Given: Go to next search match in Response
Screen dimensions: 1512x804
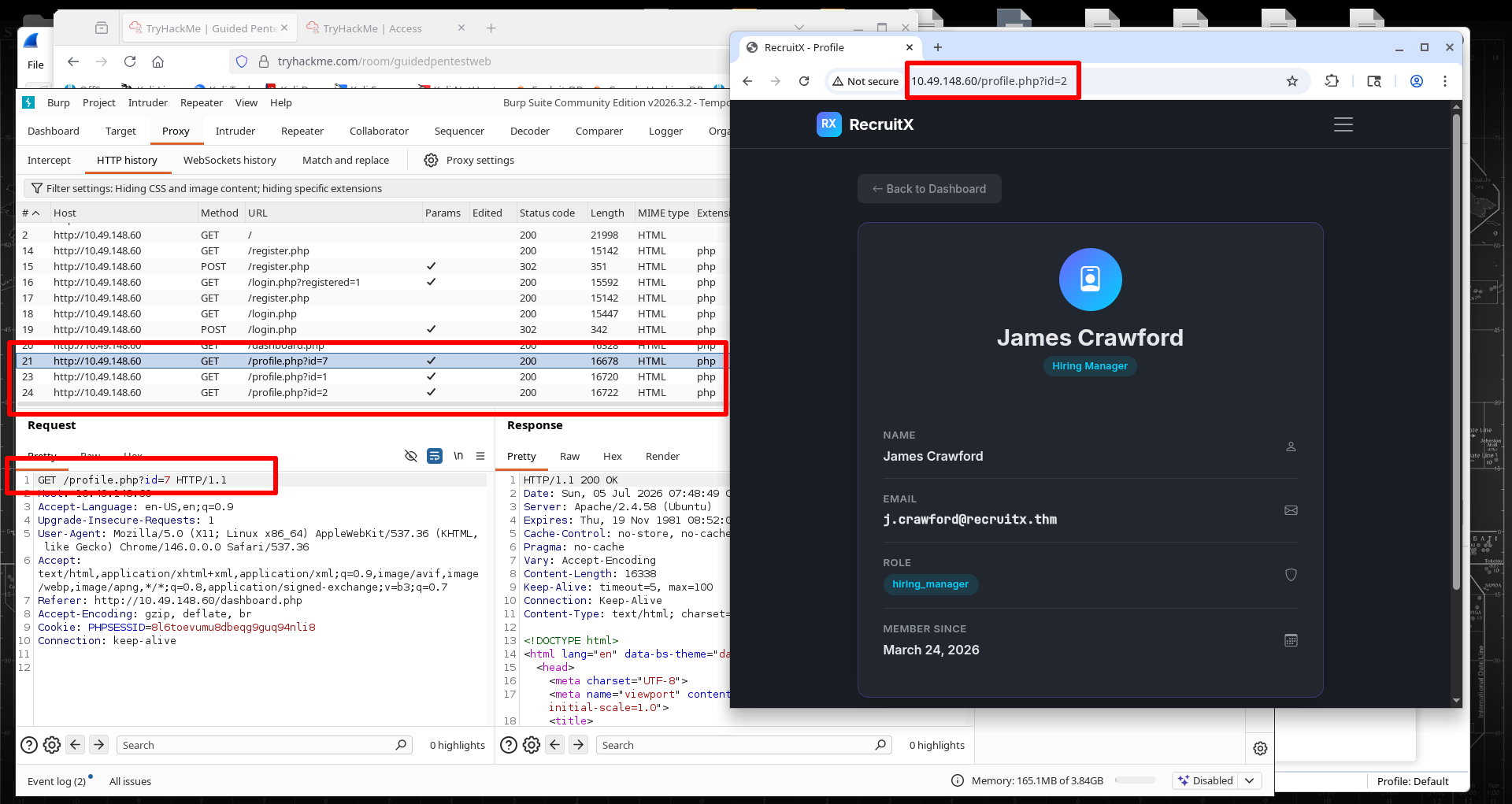Looking at the screenshot, I should coord(579,744).
